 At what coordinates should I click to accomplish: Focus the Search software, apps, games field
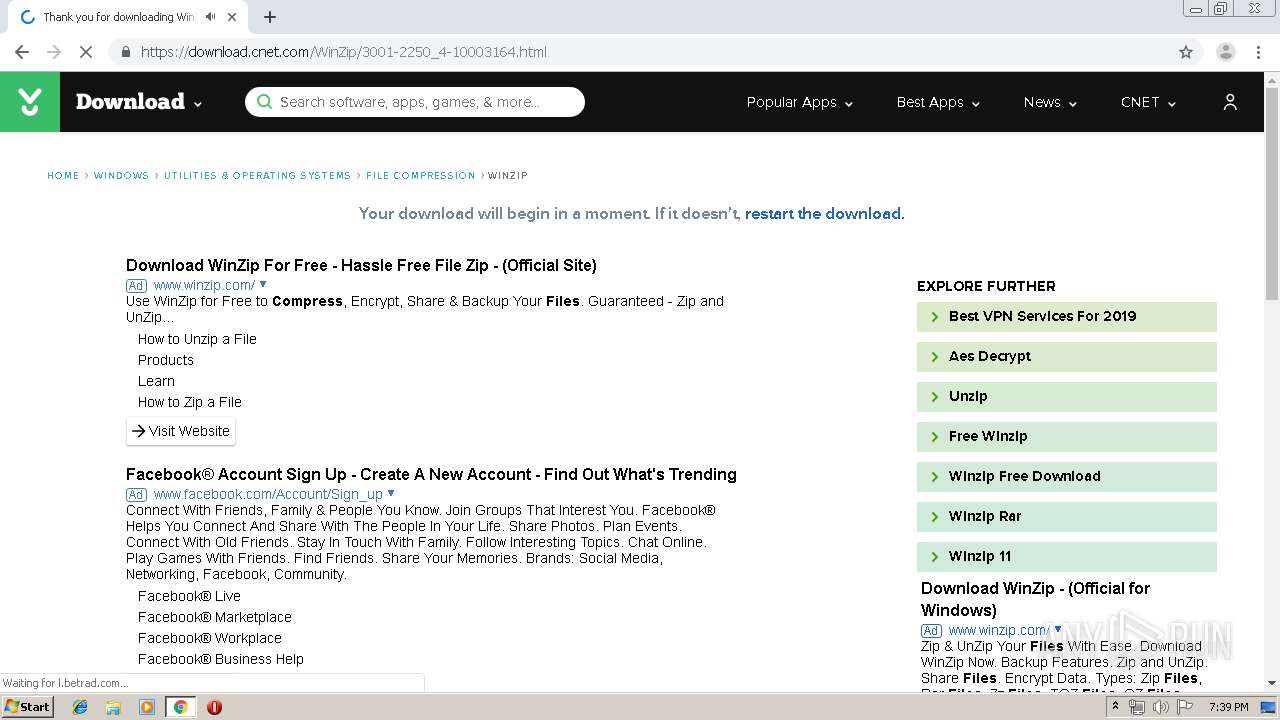(415, 101)
